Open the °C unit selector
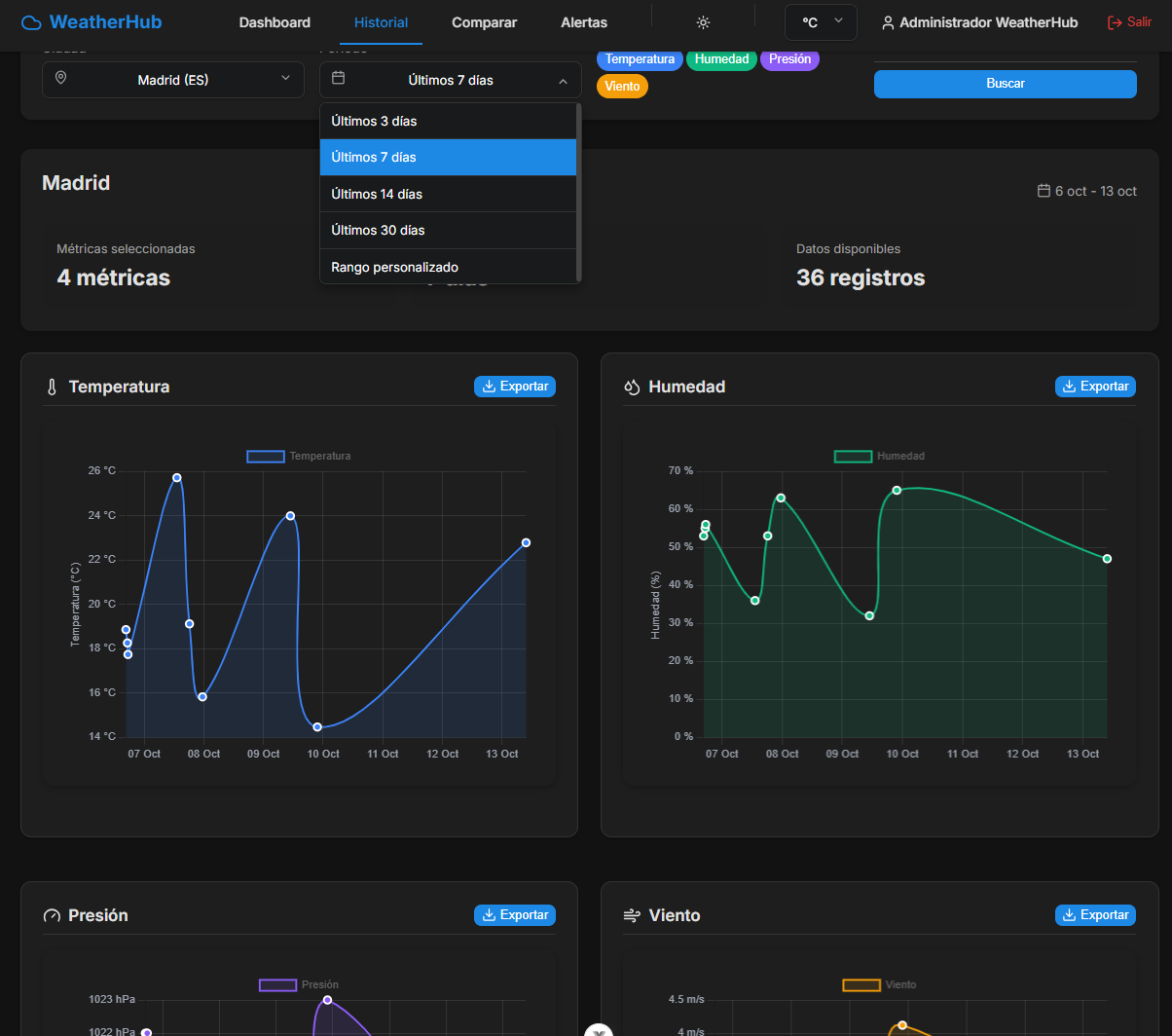 click(821, 22)
